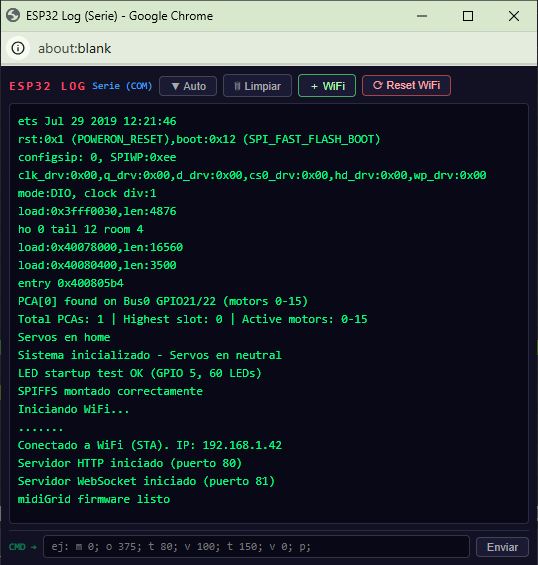The image size is (538, 565).
Task: Select the load:0x40078000,len:16560 line
Action: pyautogui.click(x=100, y=247)
